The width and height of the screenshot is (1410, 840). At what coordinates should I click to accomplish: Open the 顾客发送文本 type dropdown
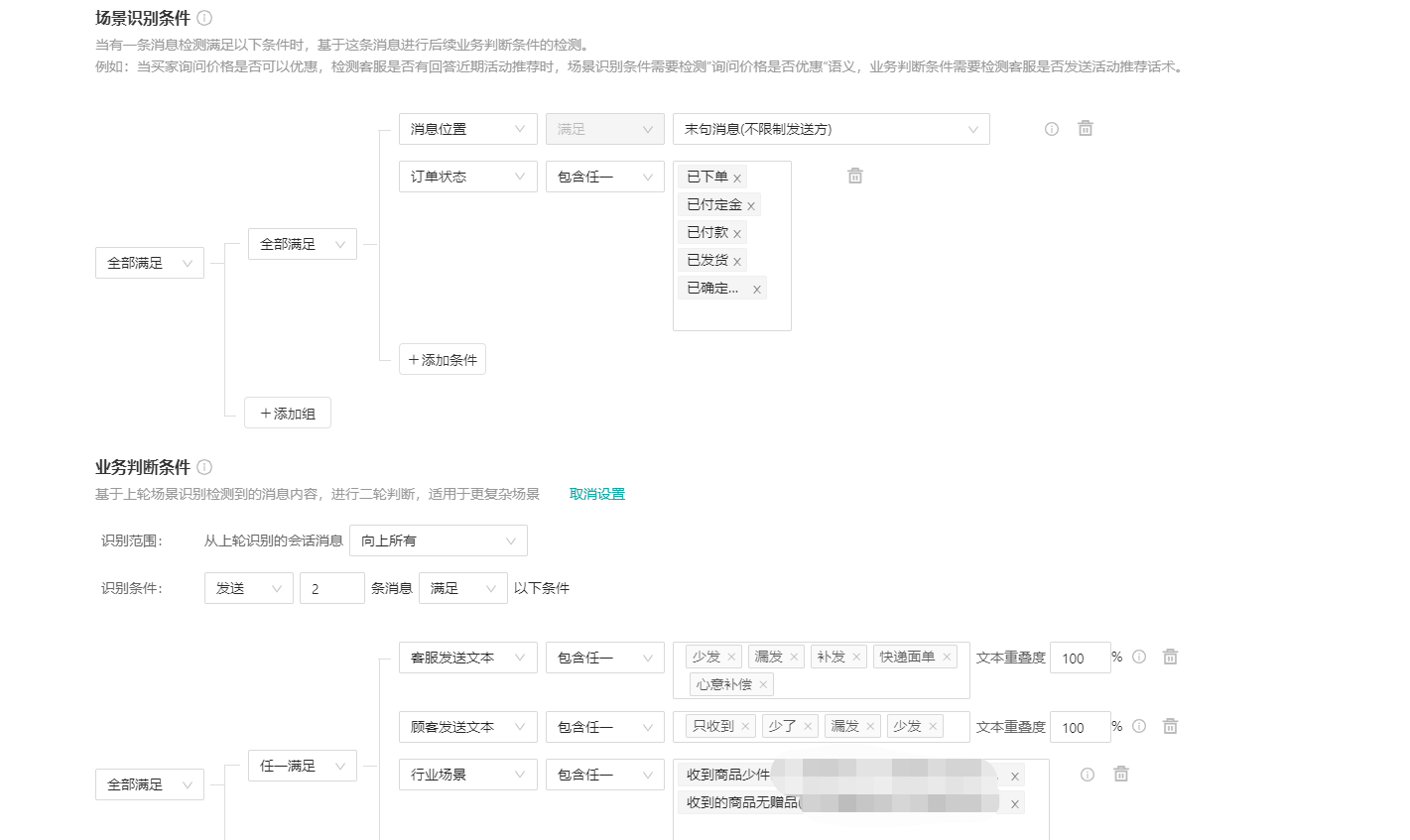[x=467, y=727]
